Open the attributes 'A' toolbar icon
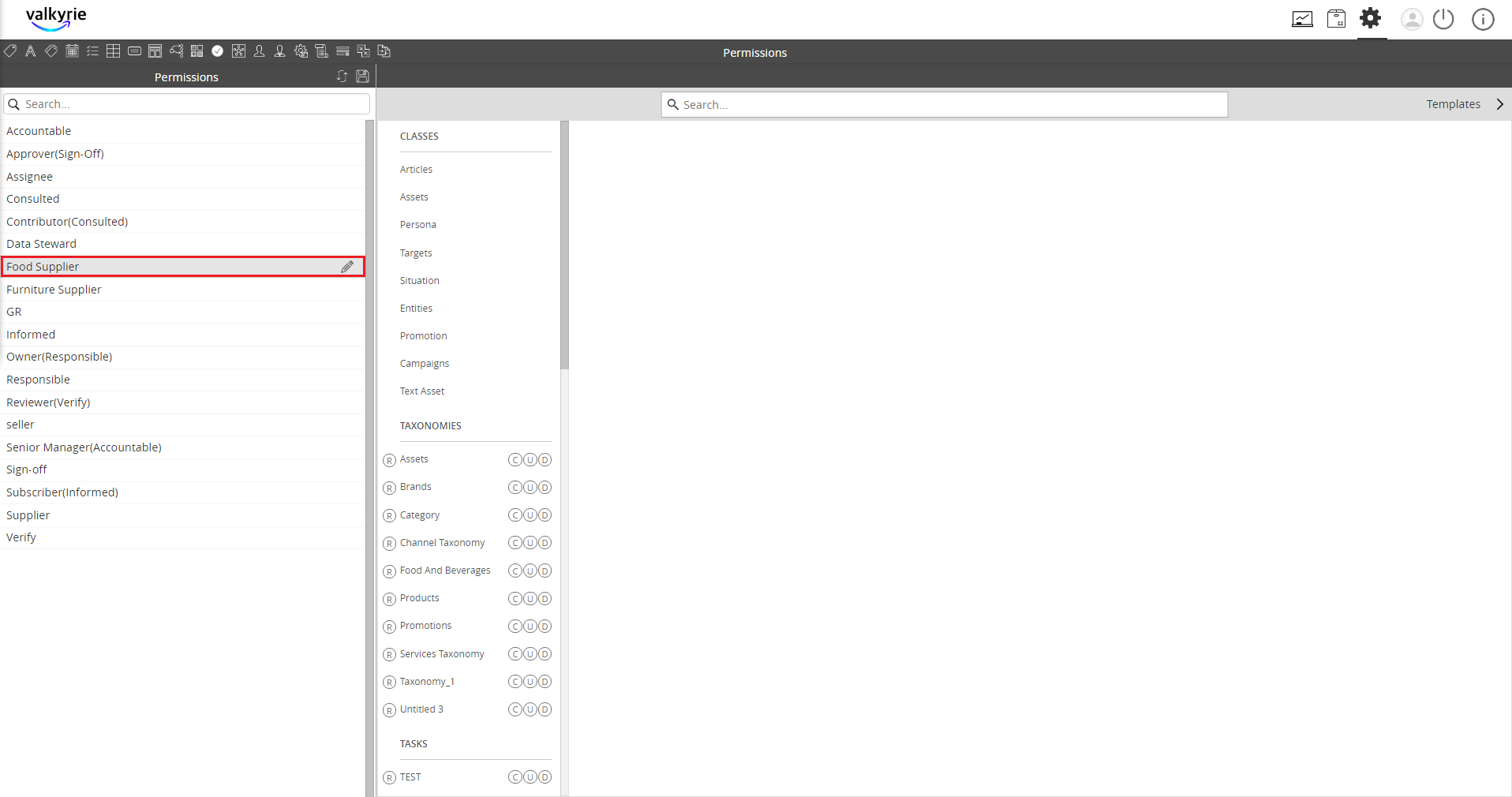This screenshot has height=797, width=1512. click(31, 51)
